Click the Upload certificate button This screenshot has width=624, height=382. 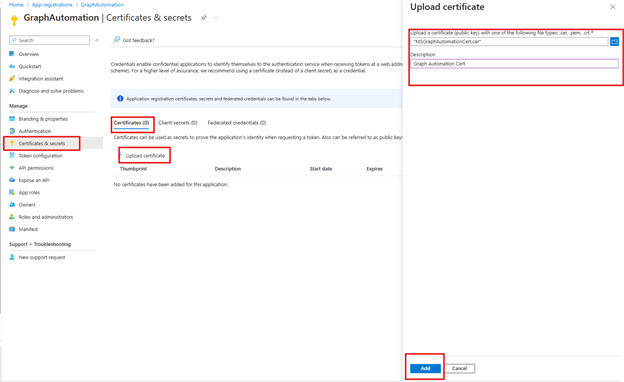145,156
